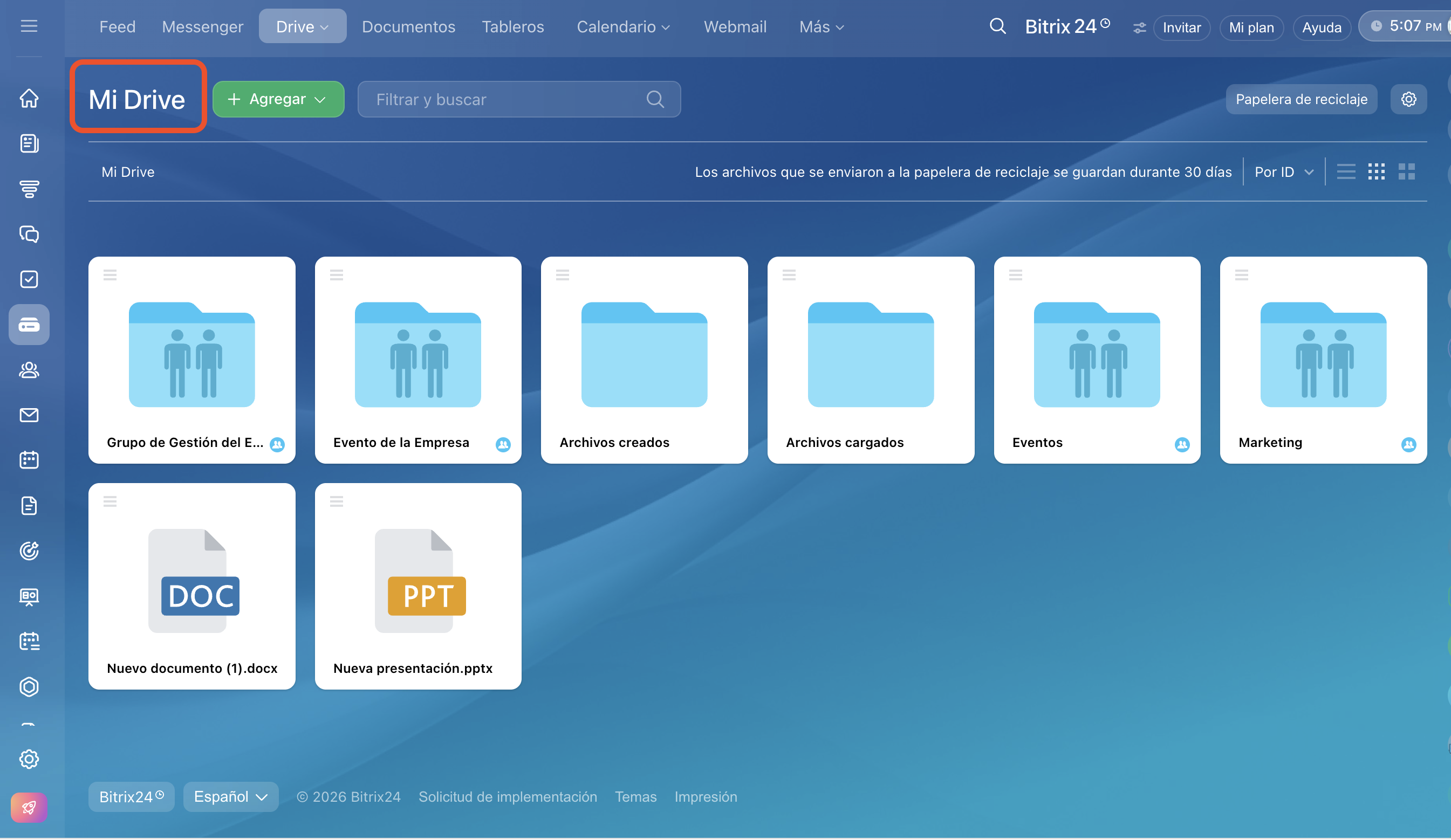The height and width of the screenshot is (840, 1451).
Task: Open the Tasks checkmark sidebar icon
Action: pyautogui.click(x=29, y=280)
